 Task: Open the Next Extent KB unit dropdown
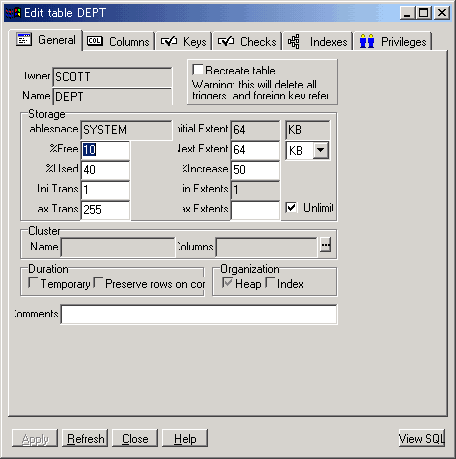[321, 150]
